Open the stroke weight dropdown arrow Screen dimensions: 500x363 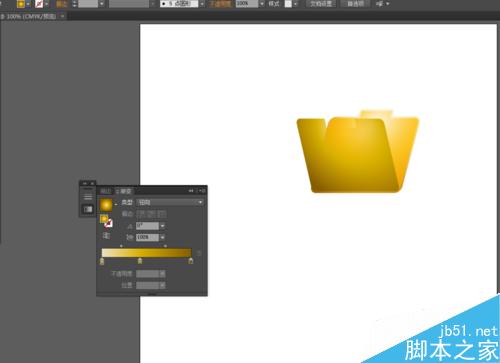102,4
